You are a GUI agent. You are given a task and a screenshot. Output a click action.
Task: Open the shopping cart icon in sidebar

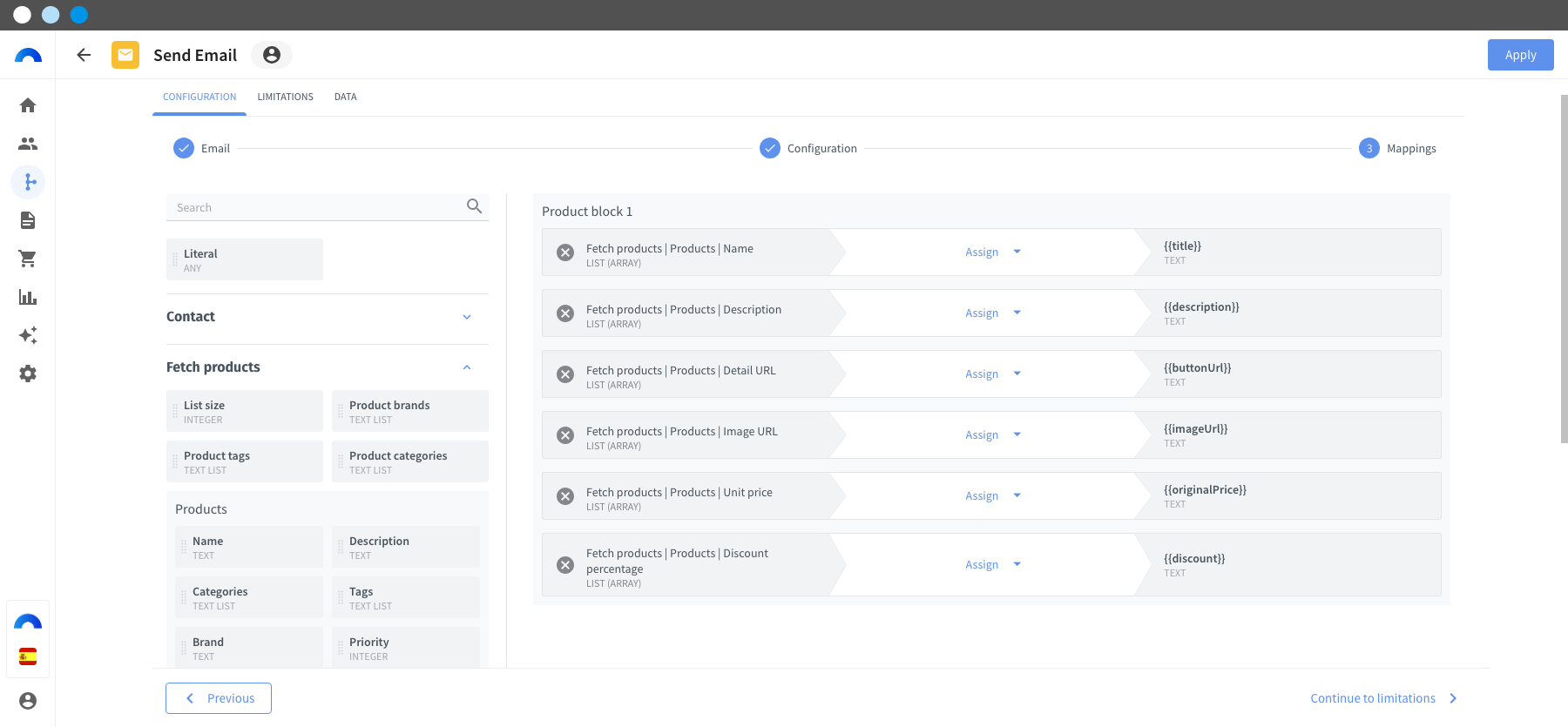(x=28, y=259)
